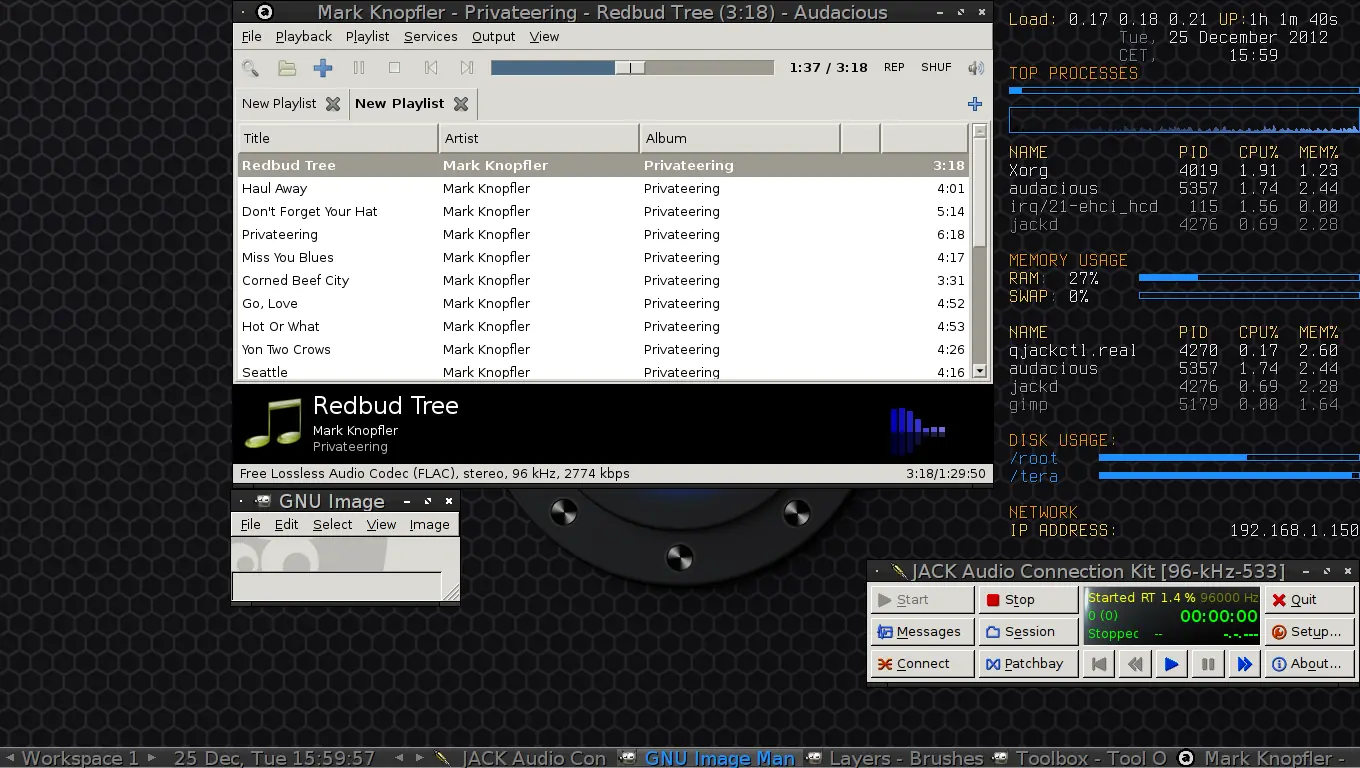Rewind JACK transport to start

[x=1099, y=664]
